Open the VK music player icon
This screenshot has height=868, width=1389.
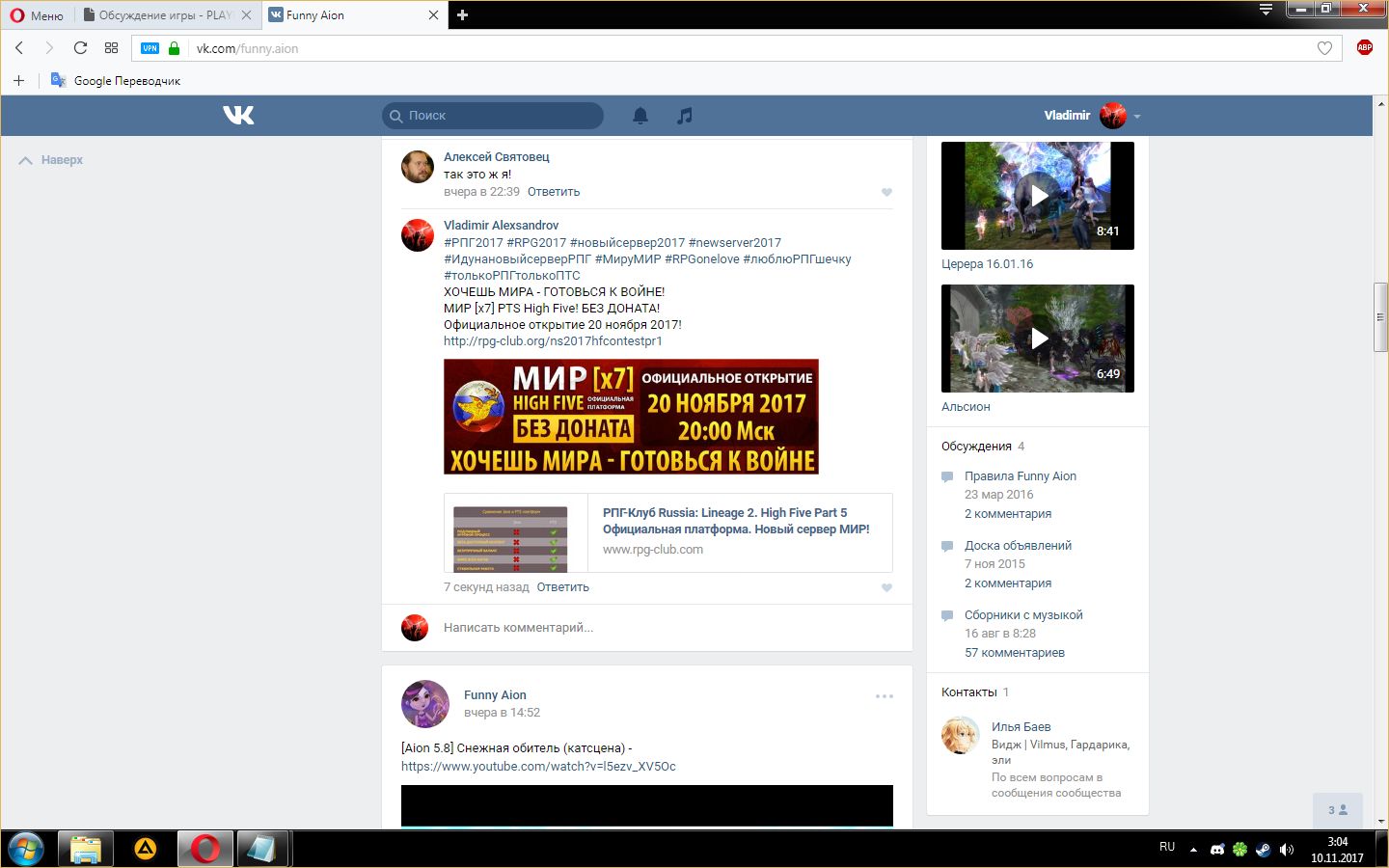click(684, 116)
